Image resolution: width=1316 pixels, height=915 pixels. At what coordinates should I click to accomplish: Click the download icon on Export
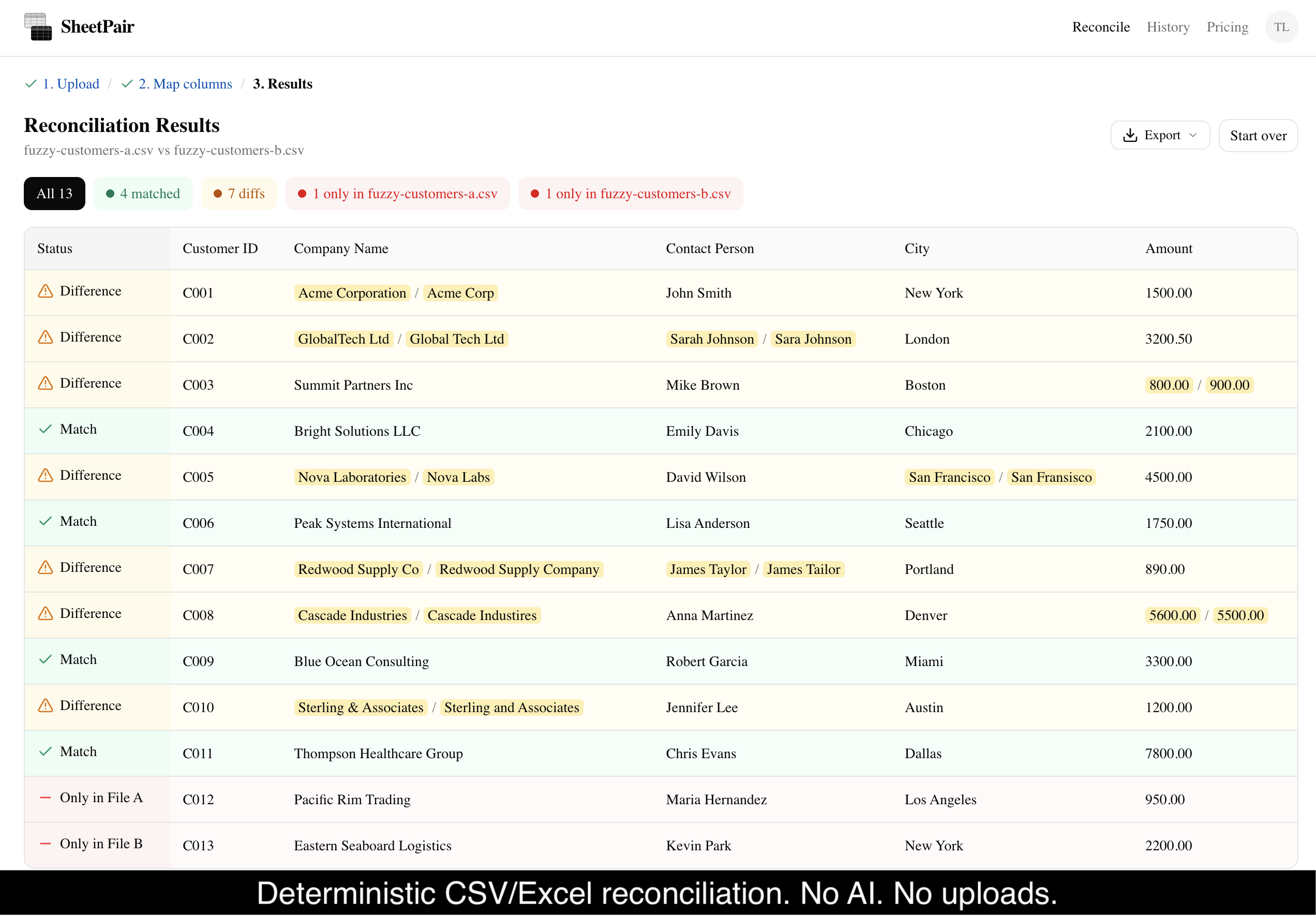(1130, 135)
